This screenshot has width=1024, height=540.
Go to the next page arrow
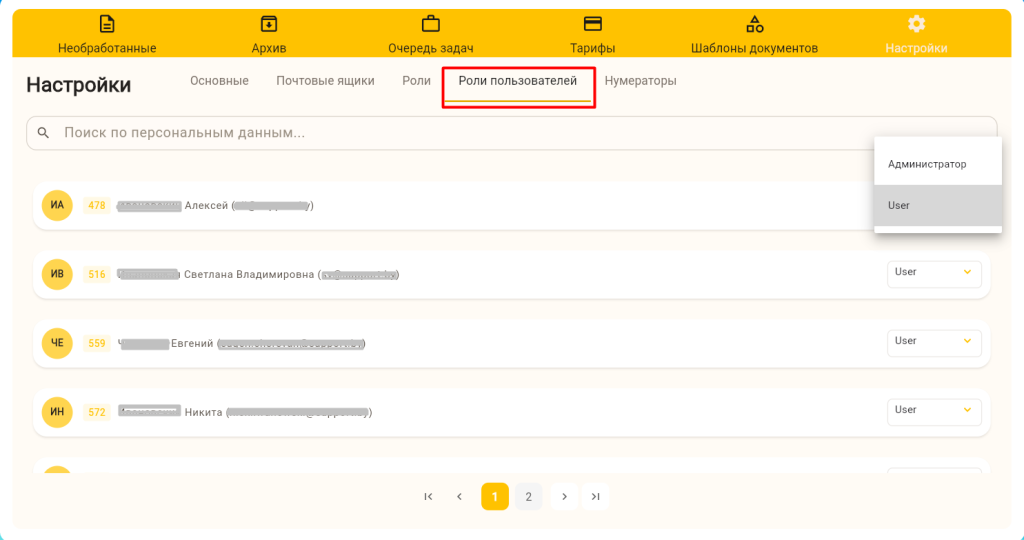click(x=564, y=496)
